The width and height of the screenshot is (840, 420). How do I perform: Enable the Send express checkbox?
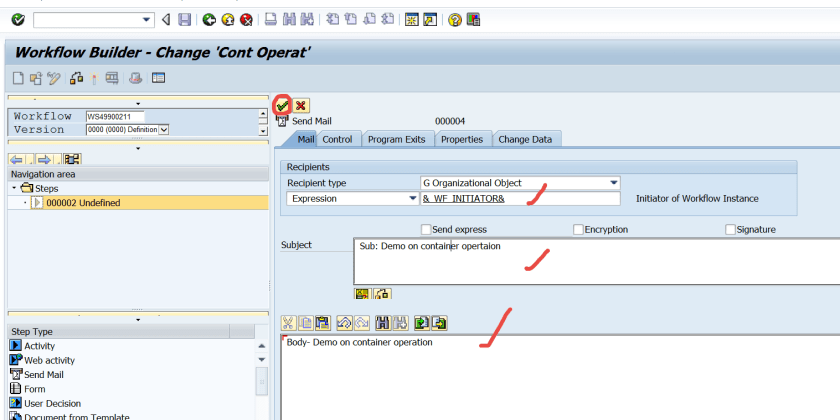coord(427,229)
